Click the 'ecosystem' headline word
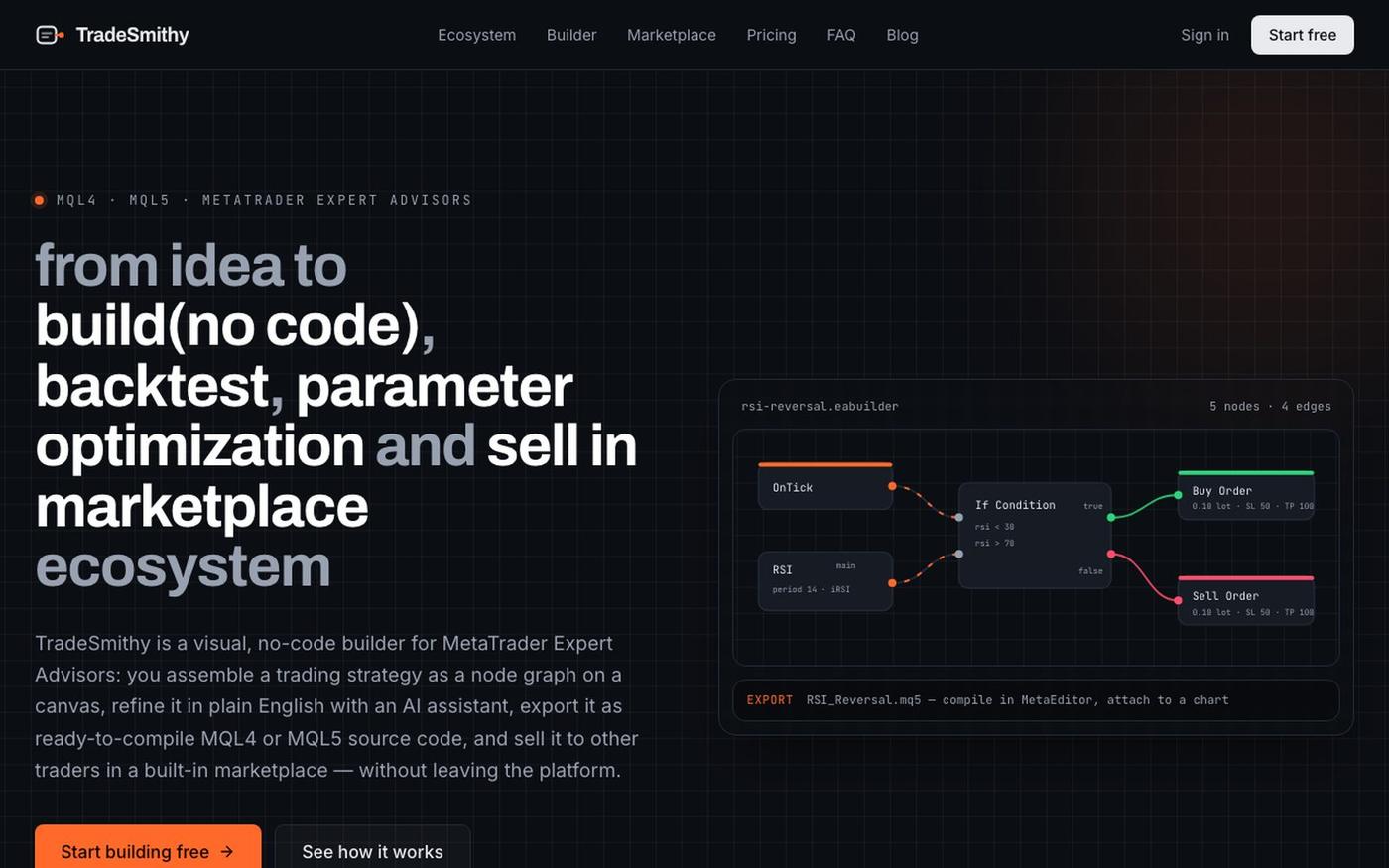This screenshot has width=1389, height=868. tap(183, 567)
